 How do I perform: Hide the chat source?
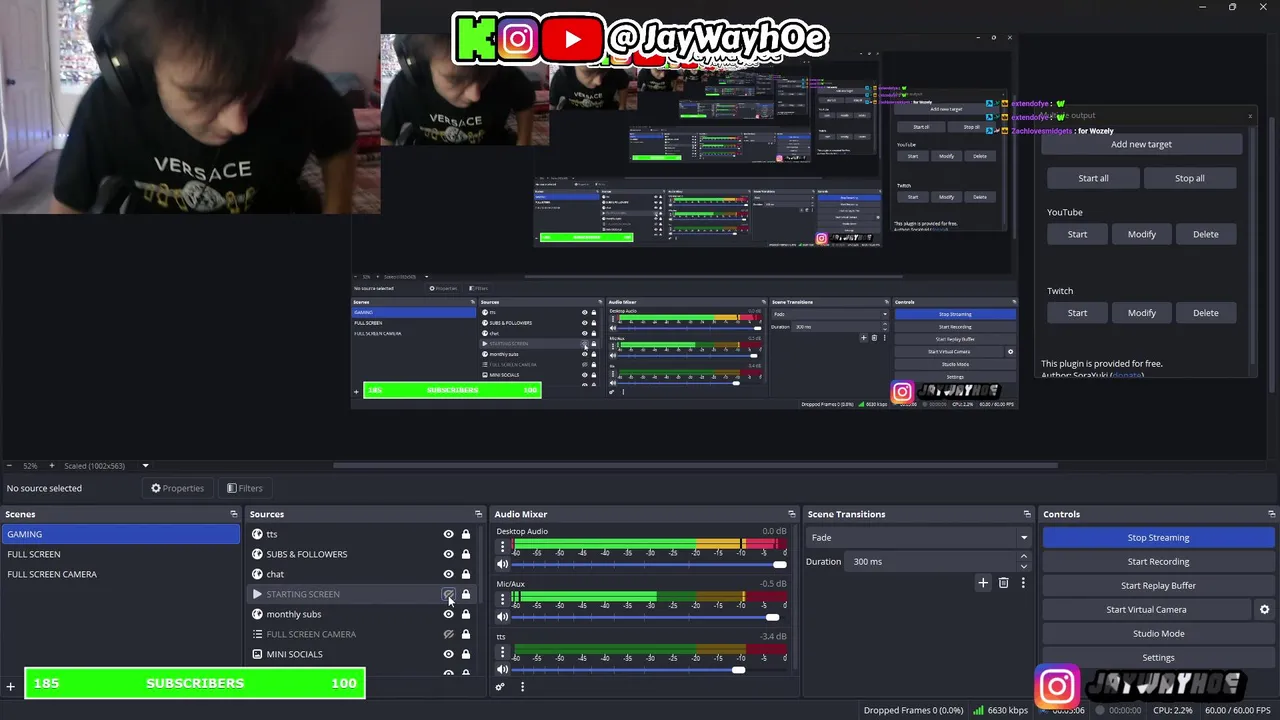(x=448, y=574)
